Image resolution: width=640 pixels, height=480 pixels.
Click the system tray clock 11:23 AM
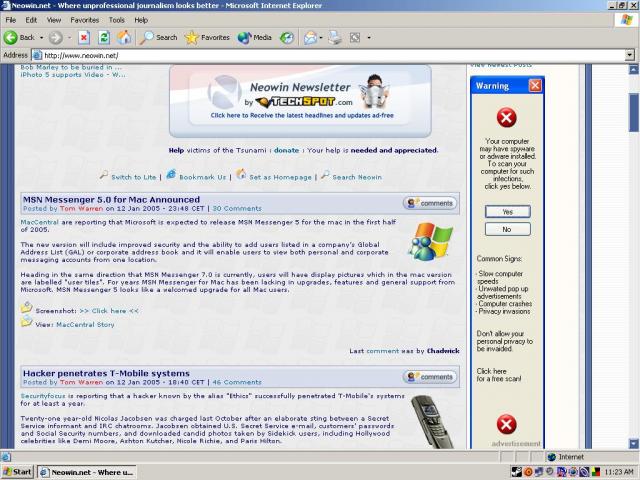pos(619,472)
